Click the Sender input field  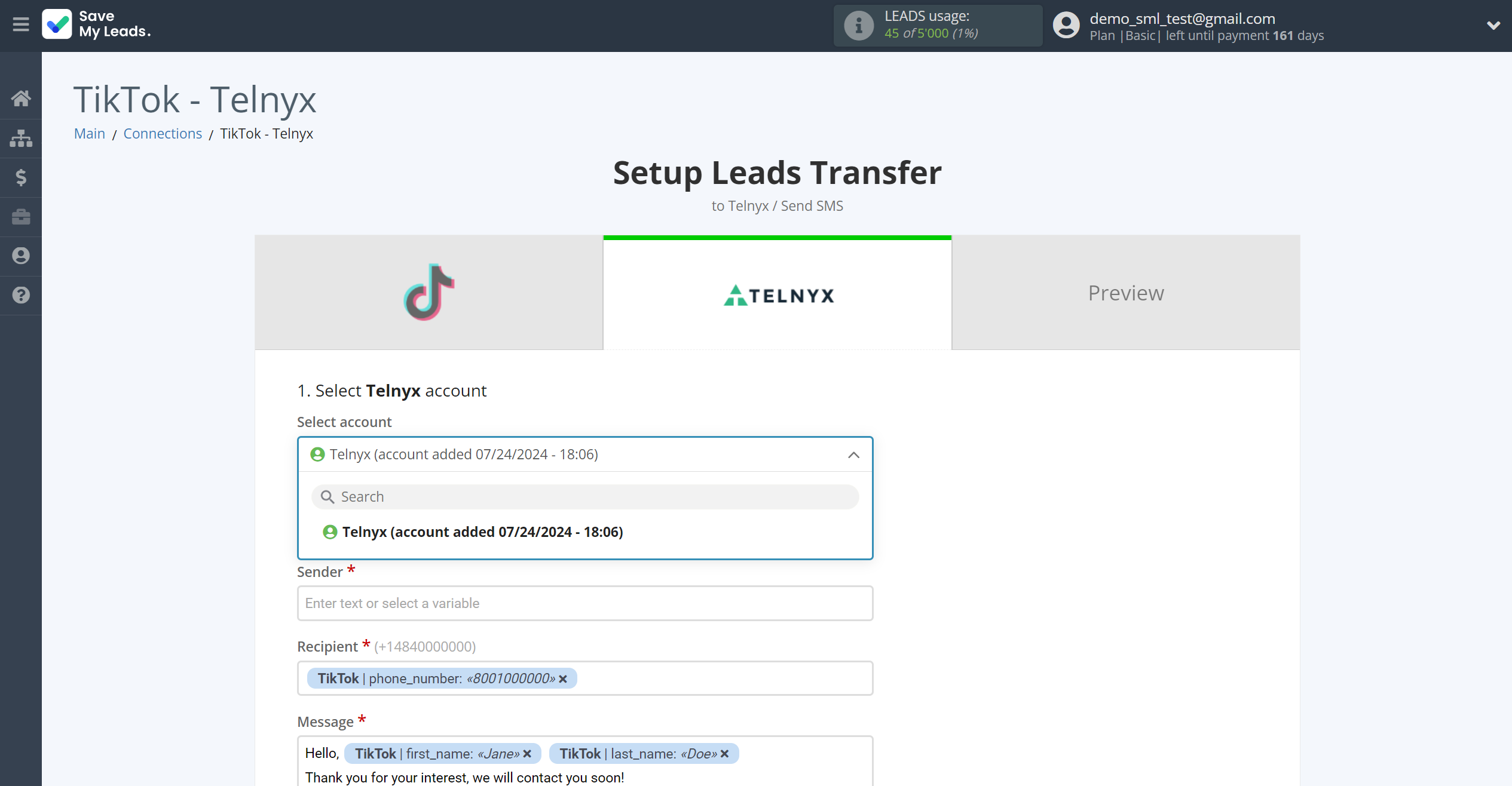coord(585,602)
